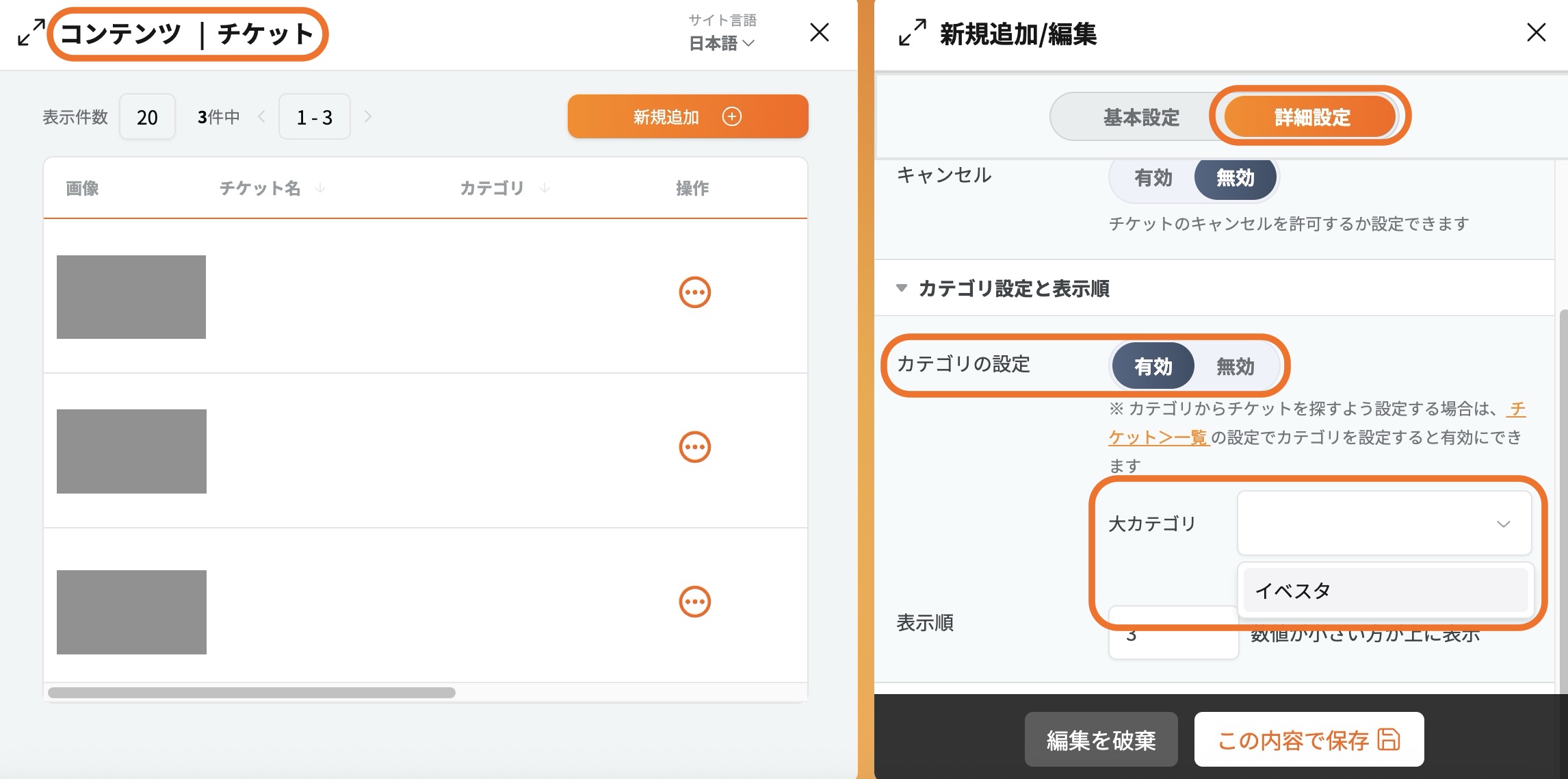Click the 新規追加 button
This screenshot has height=779, width=1568.
tap(688, 117)
